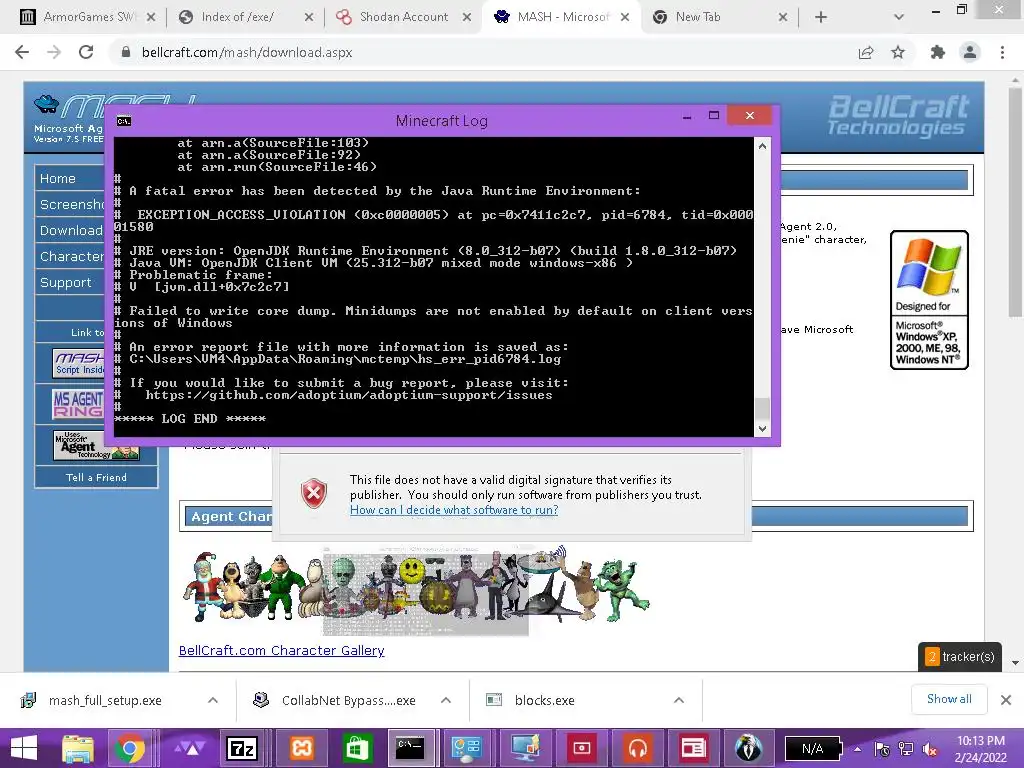The width and height of the screenshot is (1024, 768).
Task: Switch to the Shodan Account tab
Action: [404, 17]
